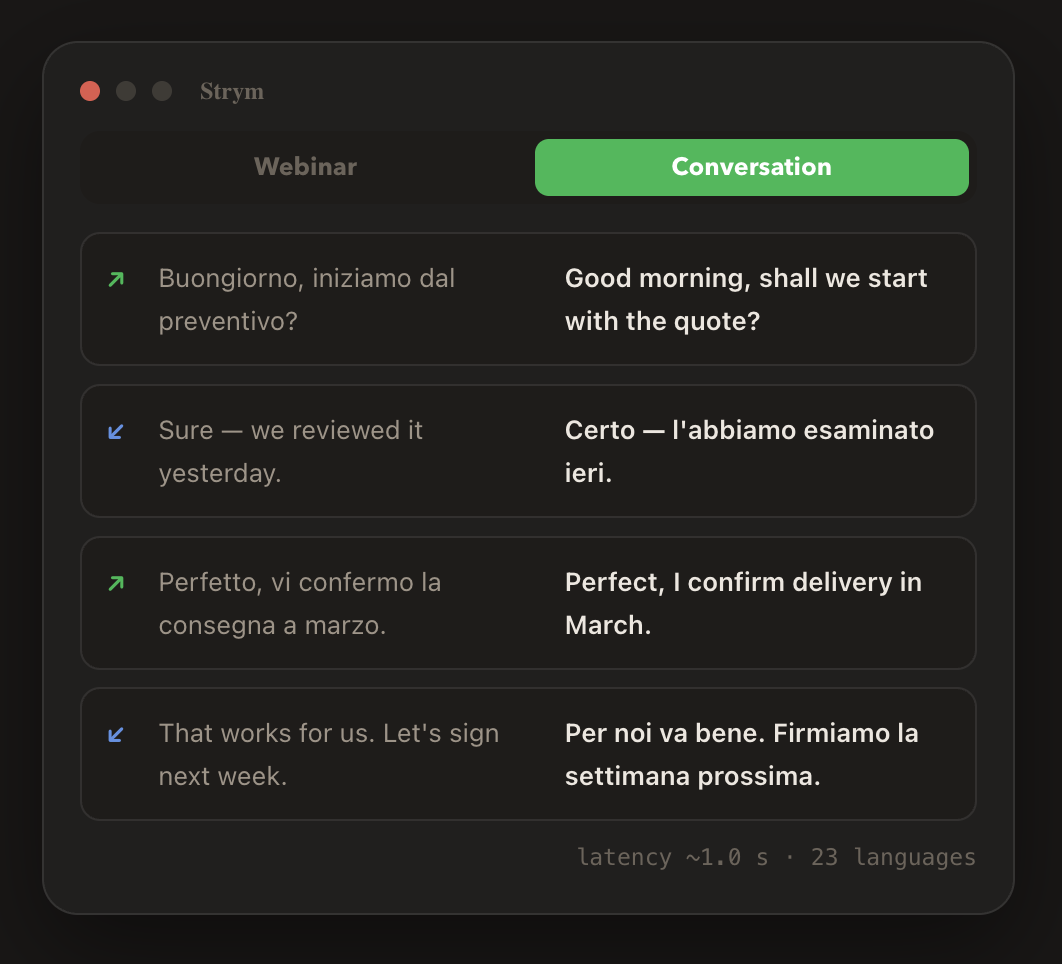Click the translation 'Perfect, I confirm delivery in March'
Screen dimensions: 1062x964
point(744,604)
